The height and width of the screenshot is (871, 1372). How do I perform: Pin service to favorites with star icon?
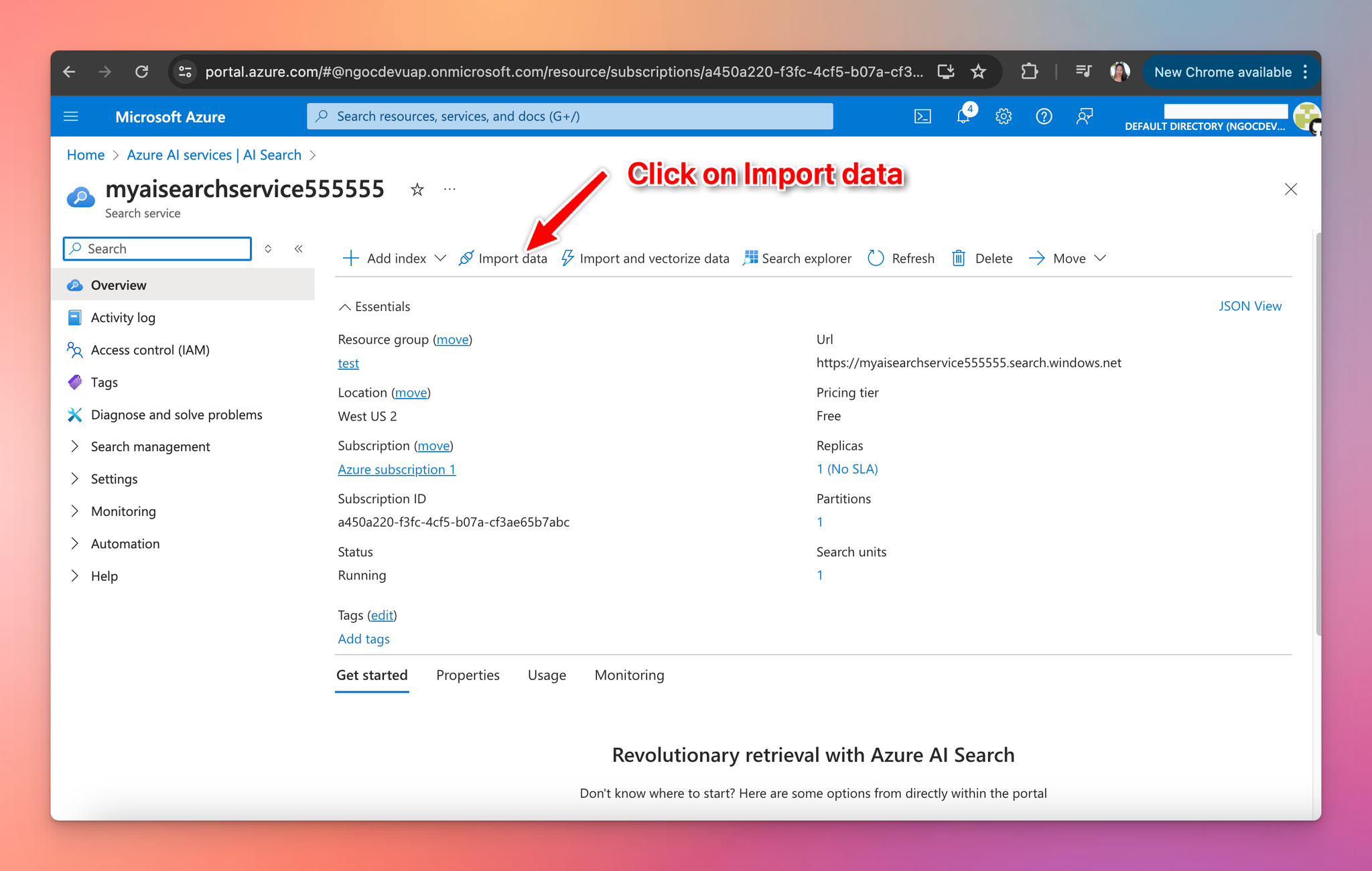tap(417, 190)
